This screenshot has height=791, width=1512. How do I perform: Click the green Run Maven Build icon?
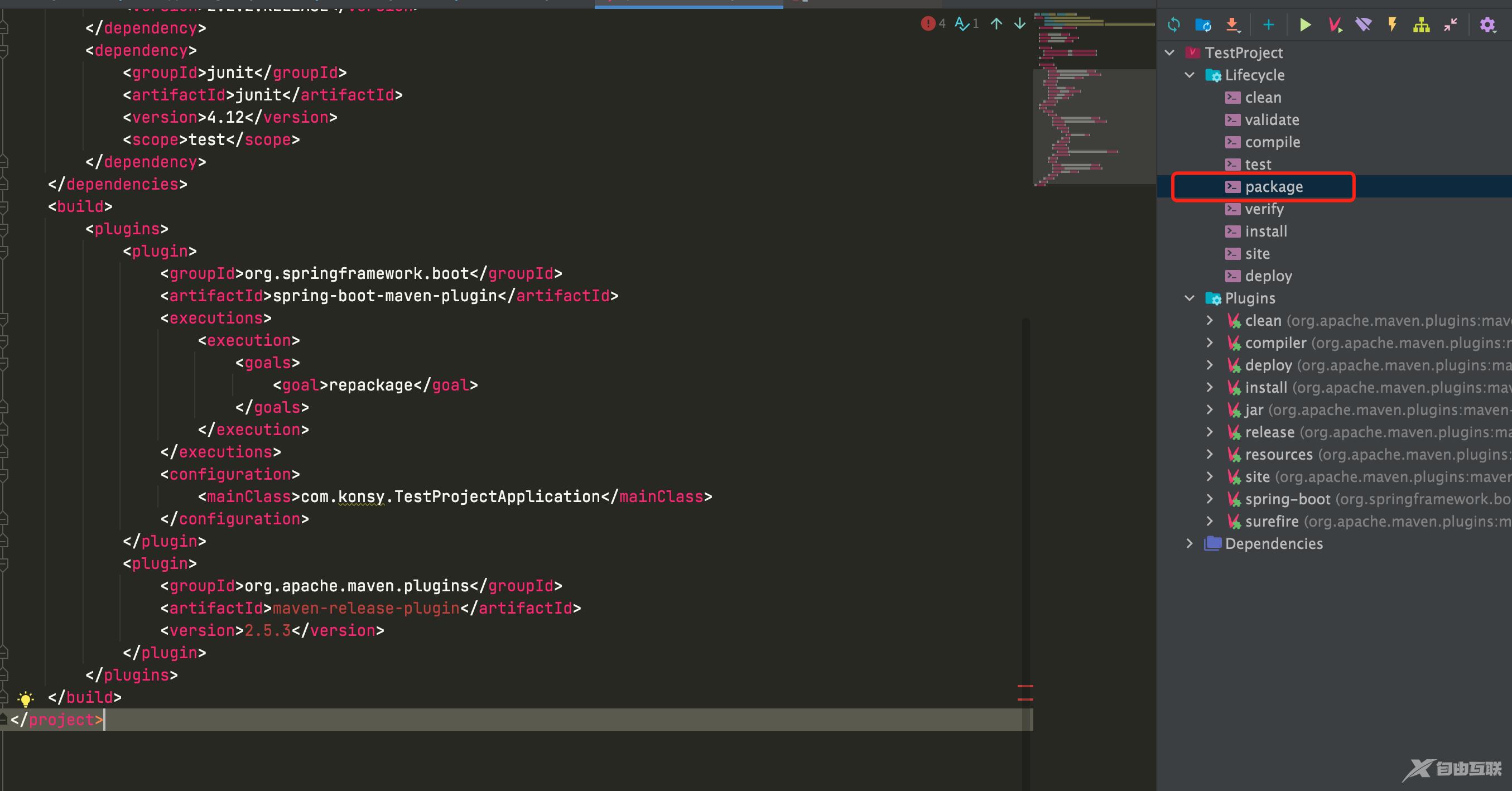coord(1306,25)
